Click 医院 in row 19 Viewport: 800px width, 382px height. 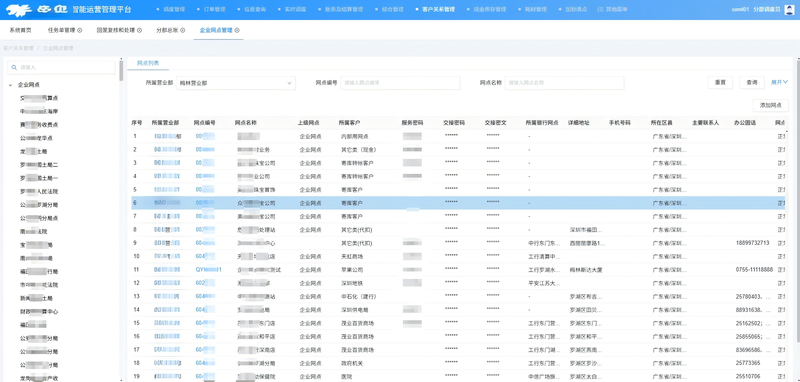346,376
